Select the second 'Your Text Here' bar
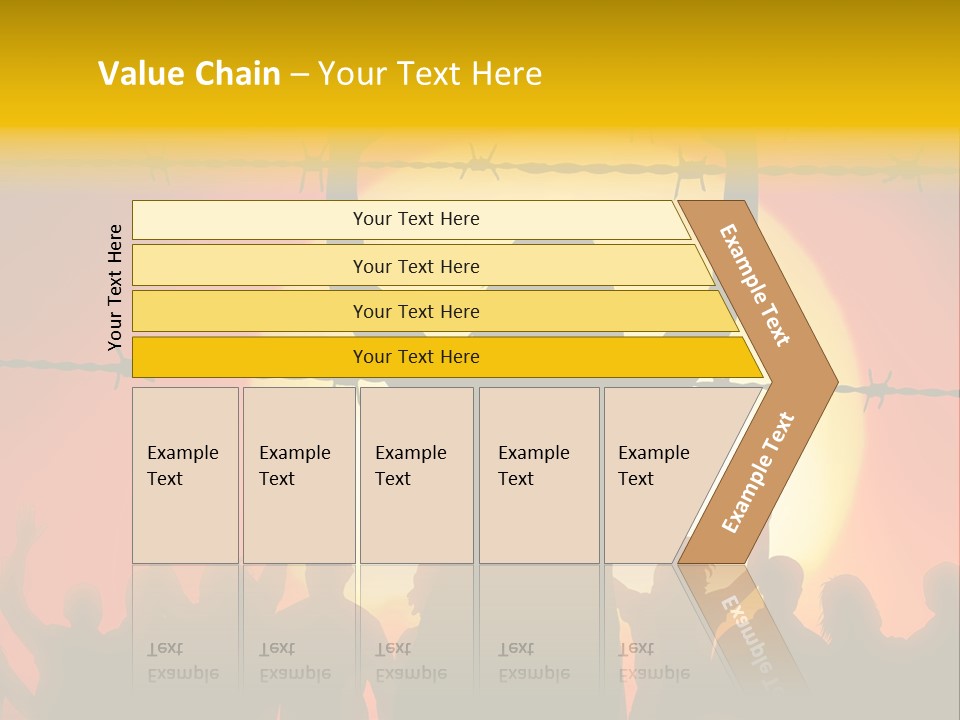The width and height of the screenshot is (960, 720). [422, 266]
